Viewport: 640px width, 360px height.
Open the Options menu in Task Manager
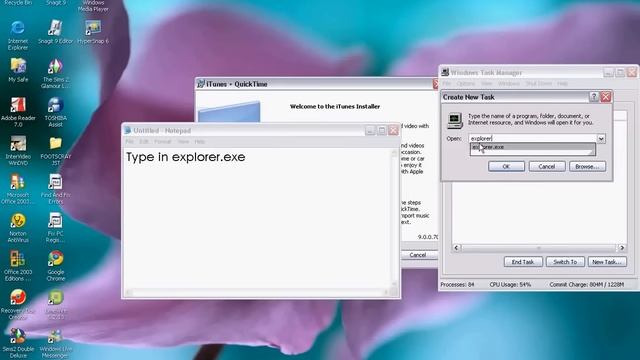pos(466,84)
